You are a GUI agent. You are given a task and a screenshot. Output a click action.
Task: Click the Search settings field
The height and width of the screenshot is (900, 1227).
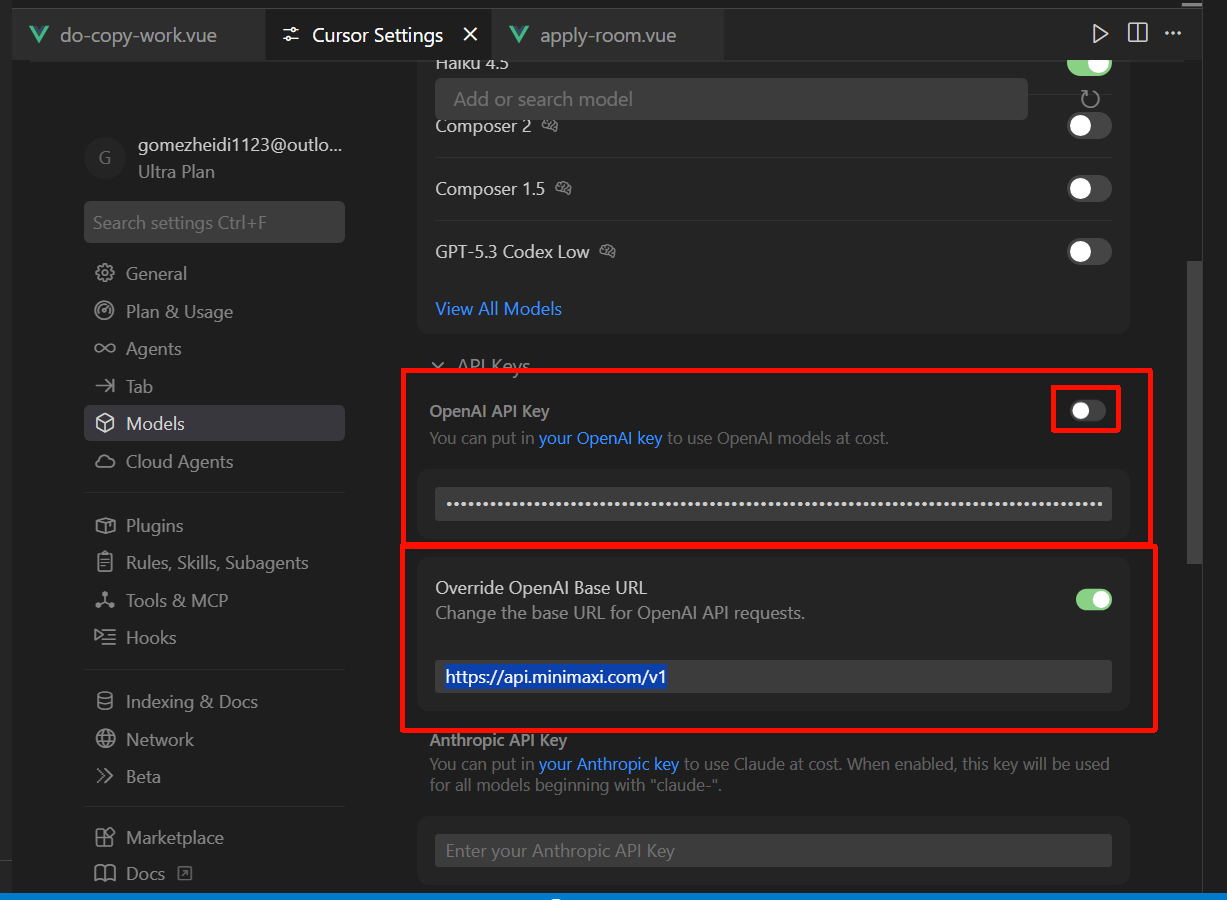214,222
